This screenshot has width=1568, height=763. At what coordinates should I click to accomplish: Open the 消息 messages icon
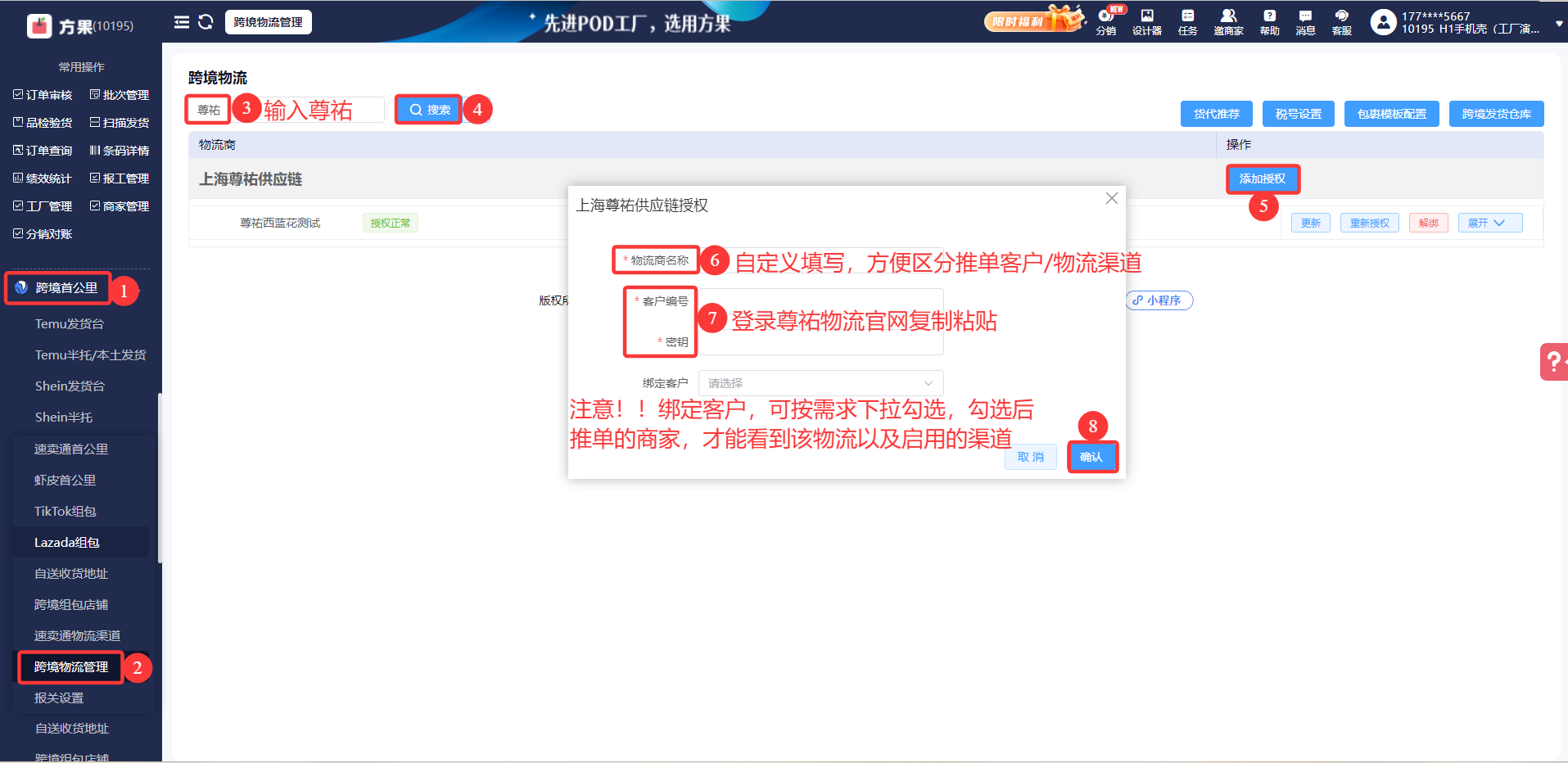[x=1306, y=22]
